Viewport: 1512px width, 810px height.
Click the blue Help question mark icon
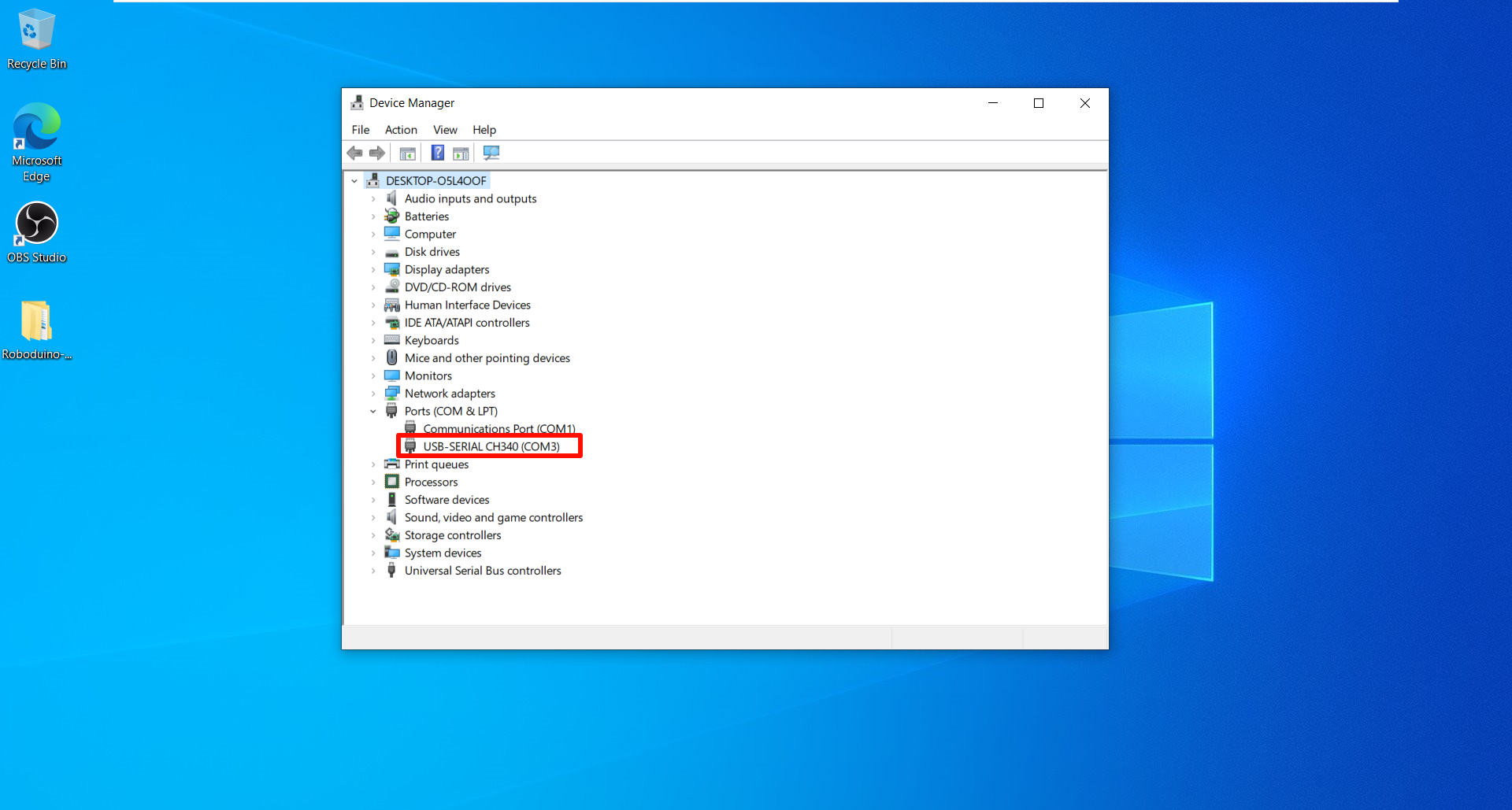(x=437, y=153)
